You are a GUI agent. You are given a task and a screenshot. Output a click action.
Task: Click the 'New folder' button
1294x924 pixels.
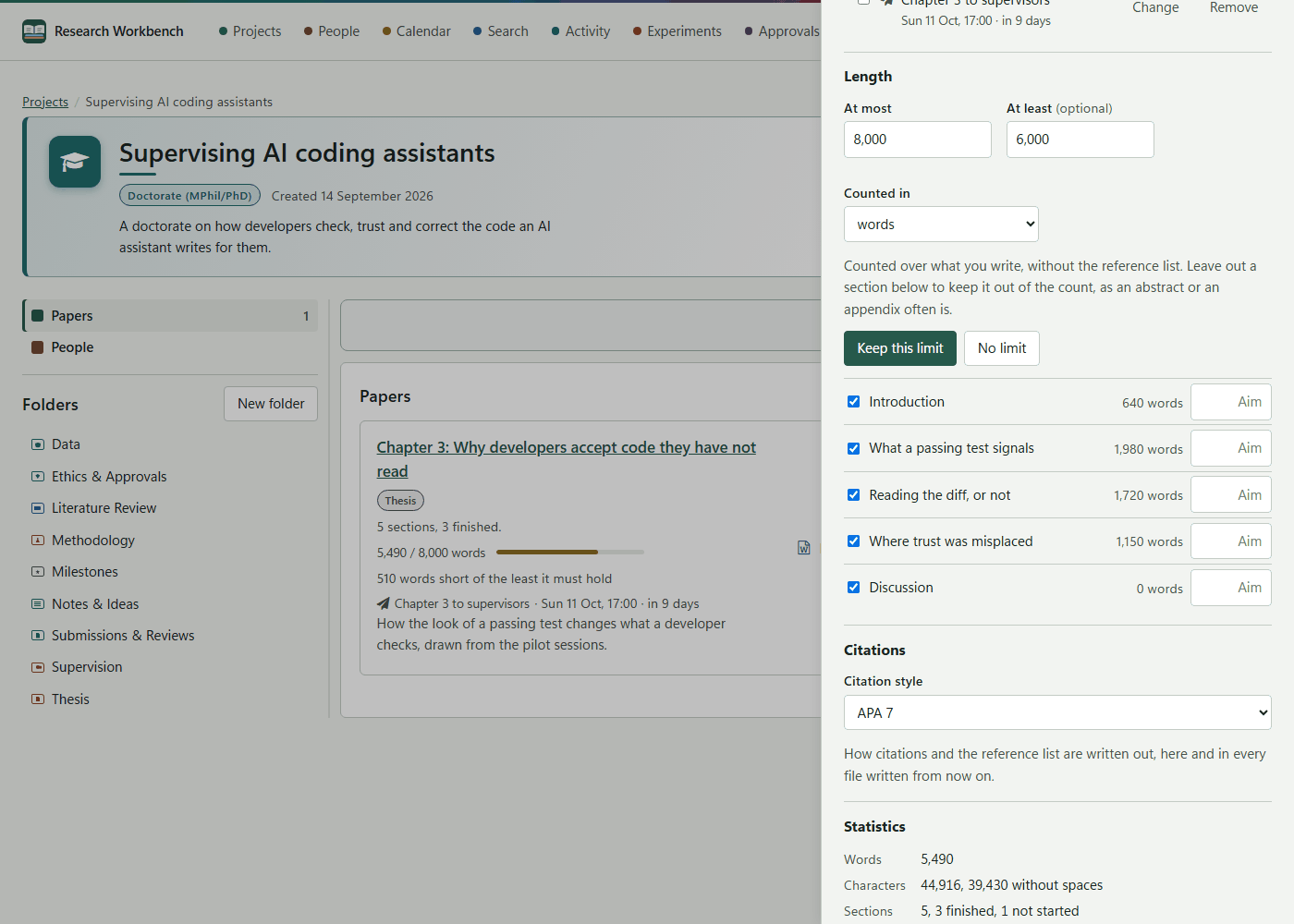[271, 404]
